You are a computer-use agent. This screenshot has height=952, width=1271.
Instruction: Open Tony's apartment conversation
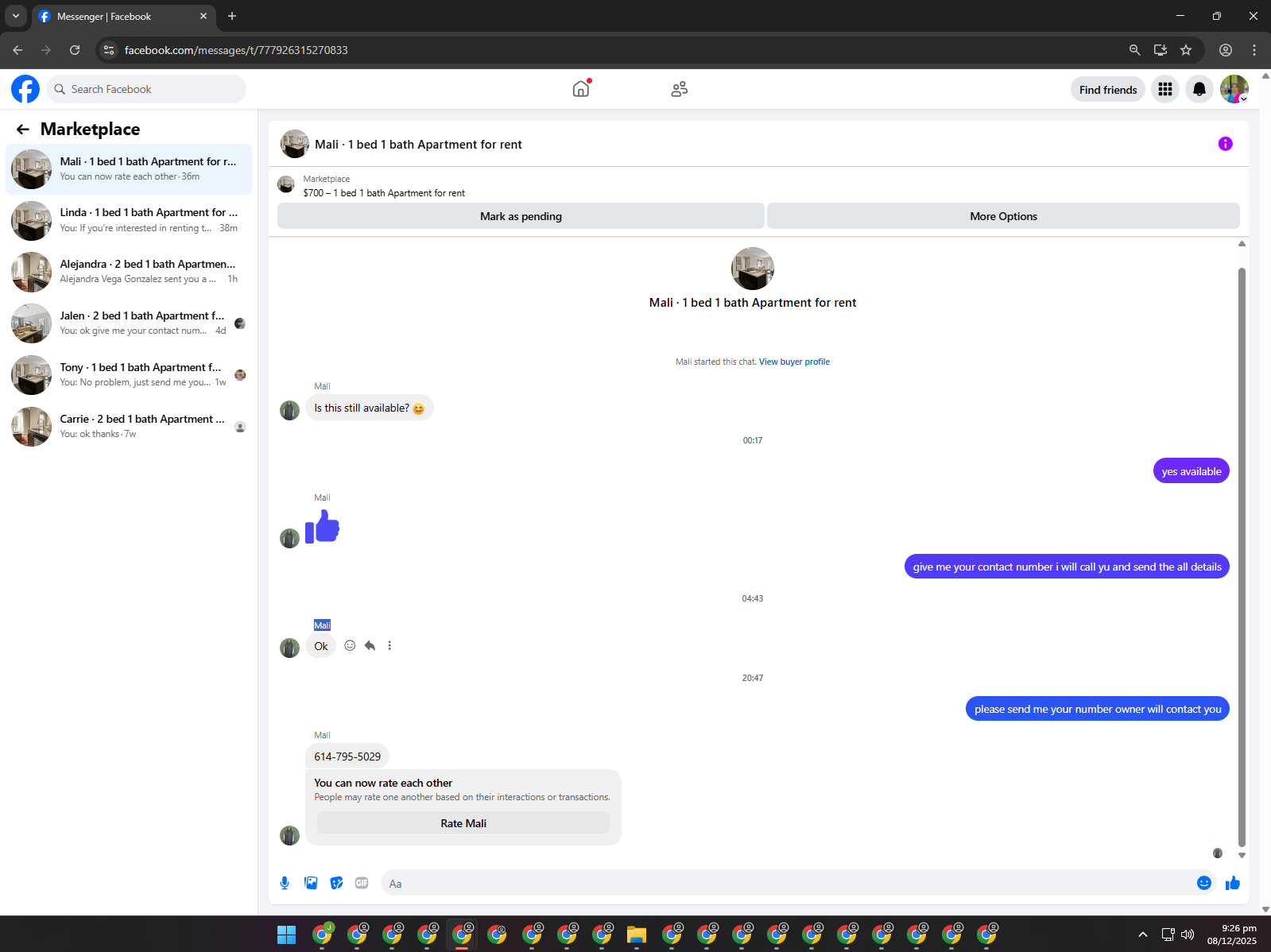click(129, 375)
